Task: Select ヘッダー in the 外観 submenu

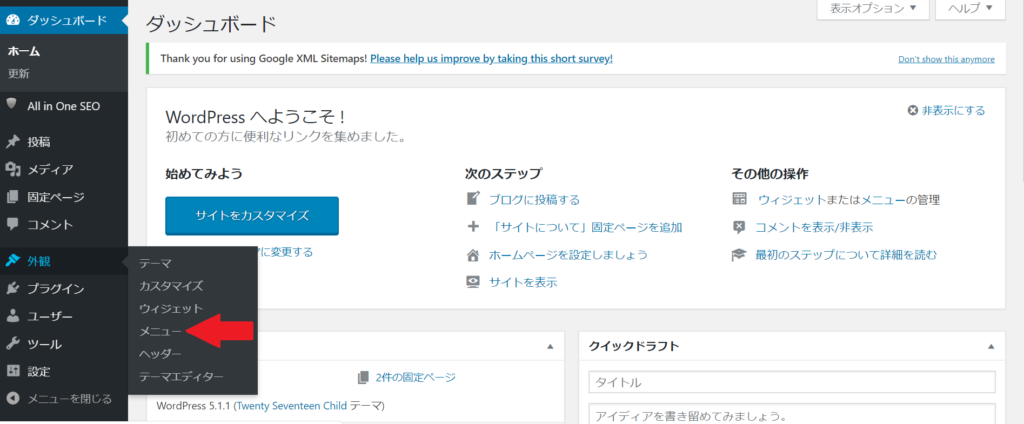Action: pyautogui.click(x=160, y=353)
